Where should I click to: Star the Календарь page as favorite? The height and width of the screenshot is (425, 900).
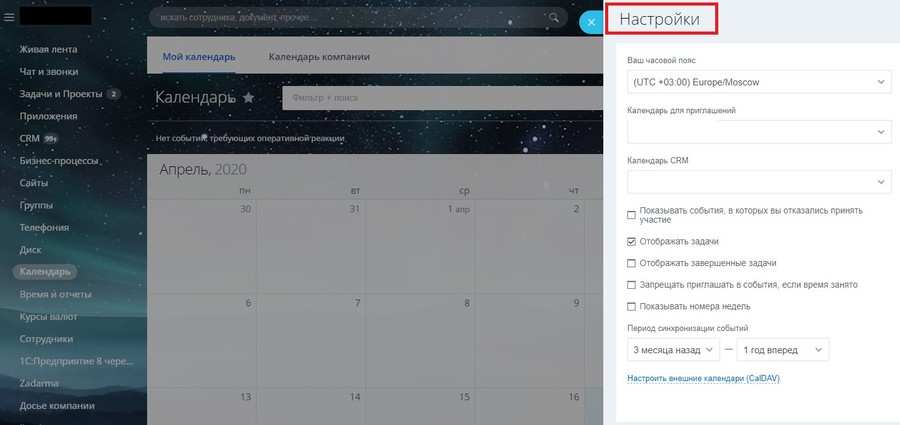tap(248, 98)
